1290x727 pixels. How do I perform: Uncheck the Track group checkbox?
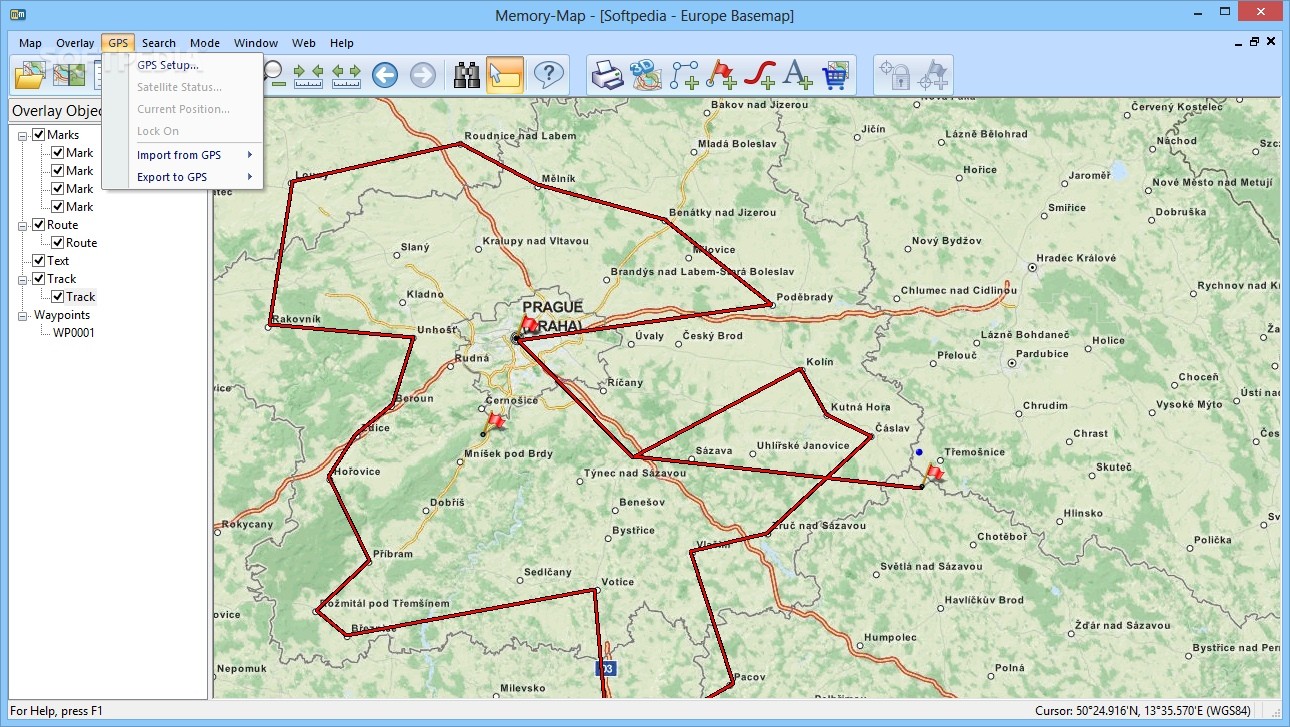coord(38,279)
